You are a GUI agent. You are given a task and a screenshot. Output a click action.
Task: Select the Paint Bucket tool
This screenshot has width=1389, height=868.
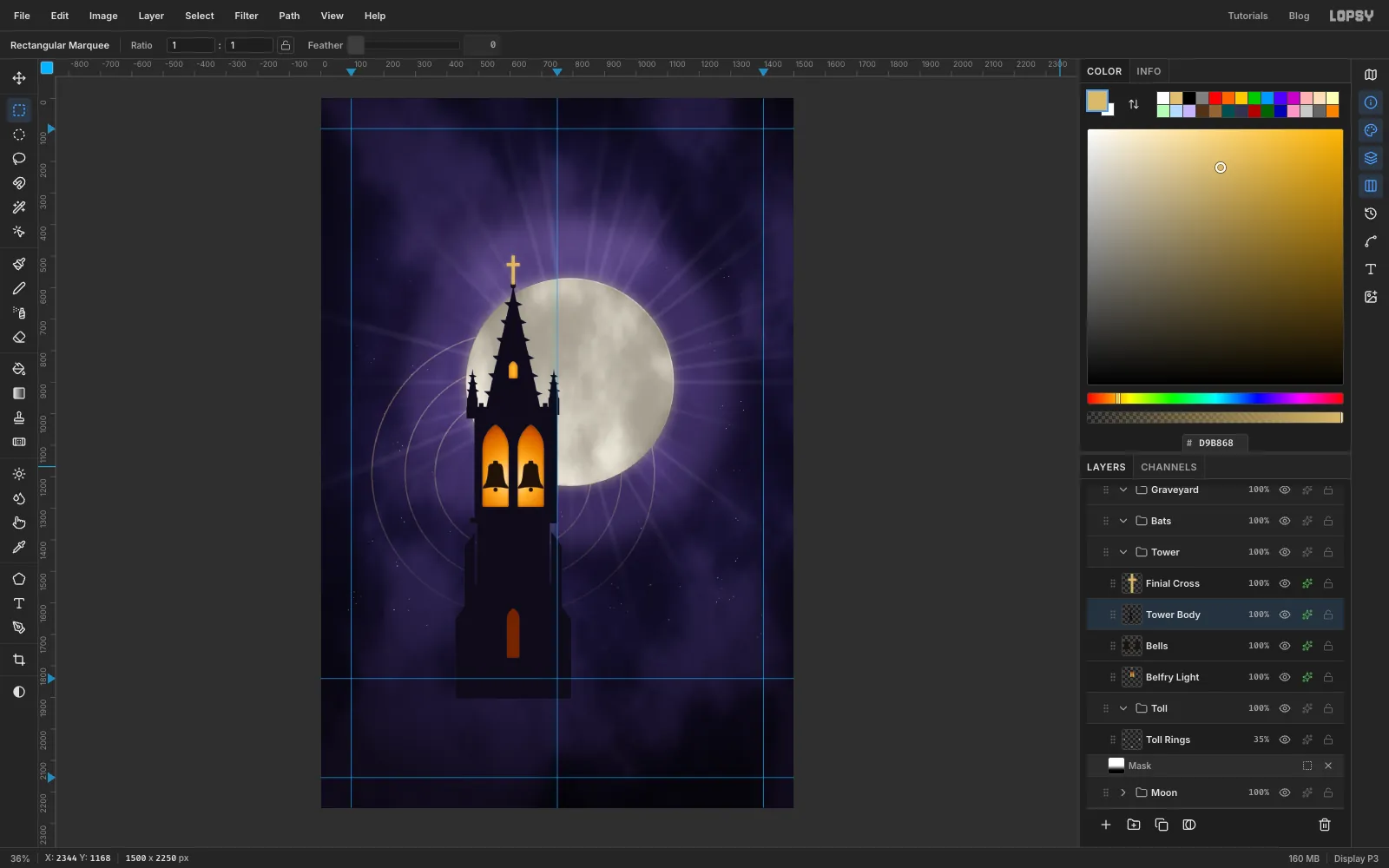[18, 369]
